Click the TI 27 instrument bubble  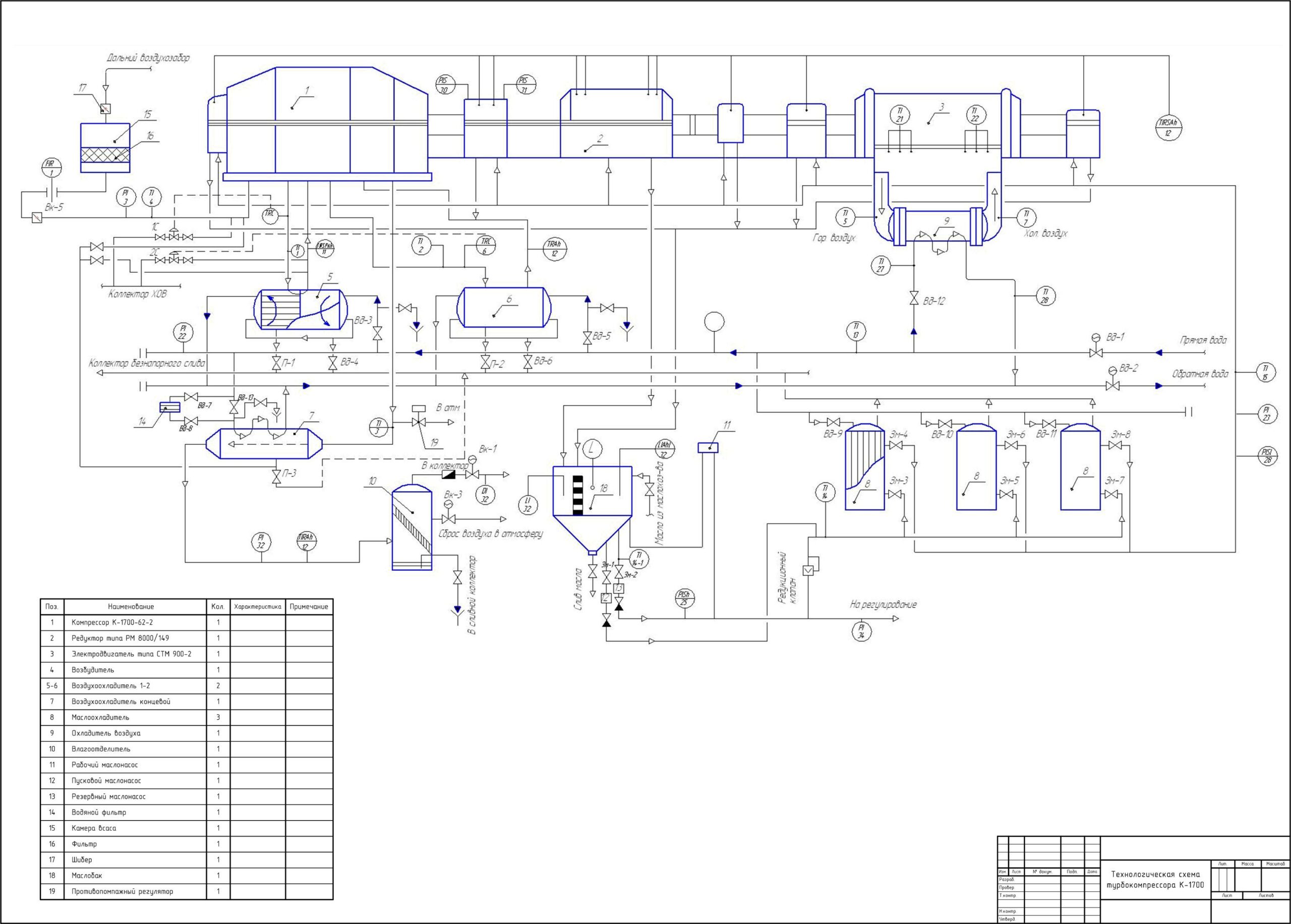pos(881,266)
